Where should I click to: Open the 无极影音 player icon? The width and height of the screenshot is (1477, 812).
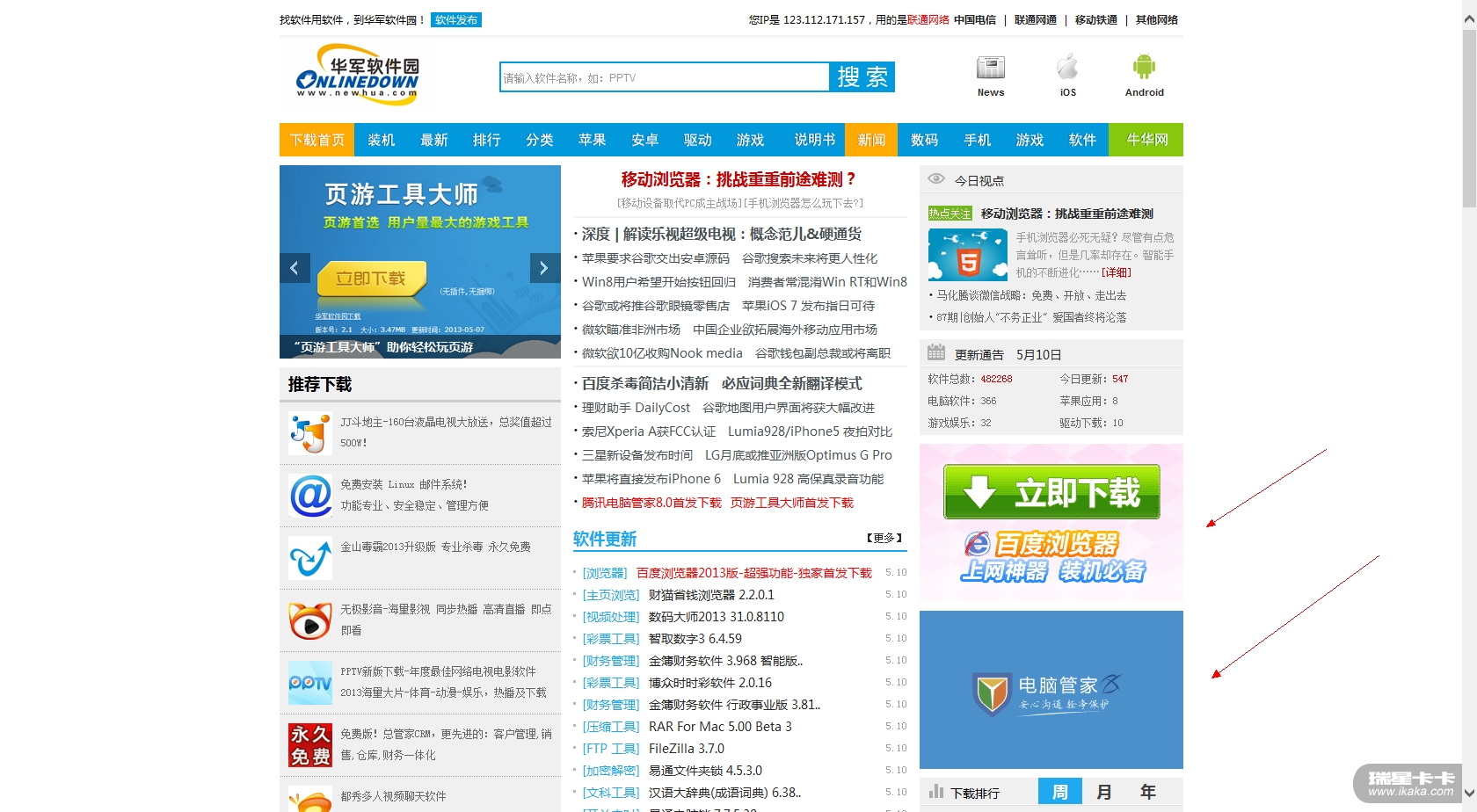pyautogui.click(x=310, y=620)
